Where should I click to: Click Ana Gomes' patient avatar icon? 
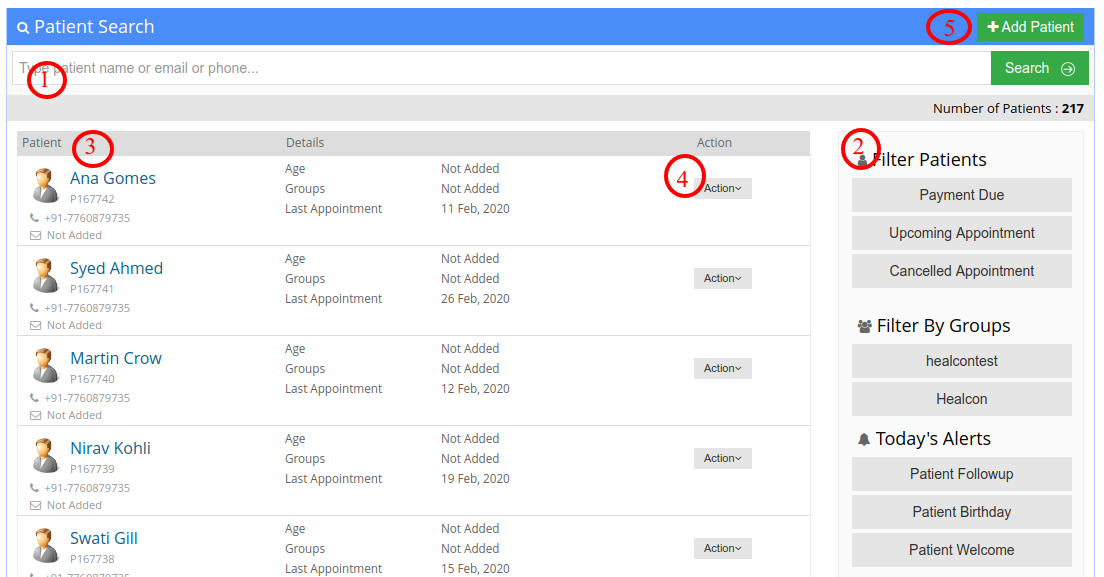point(46,185)
